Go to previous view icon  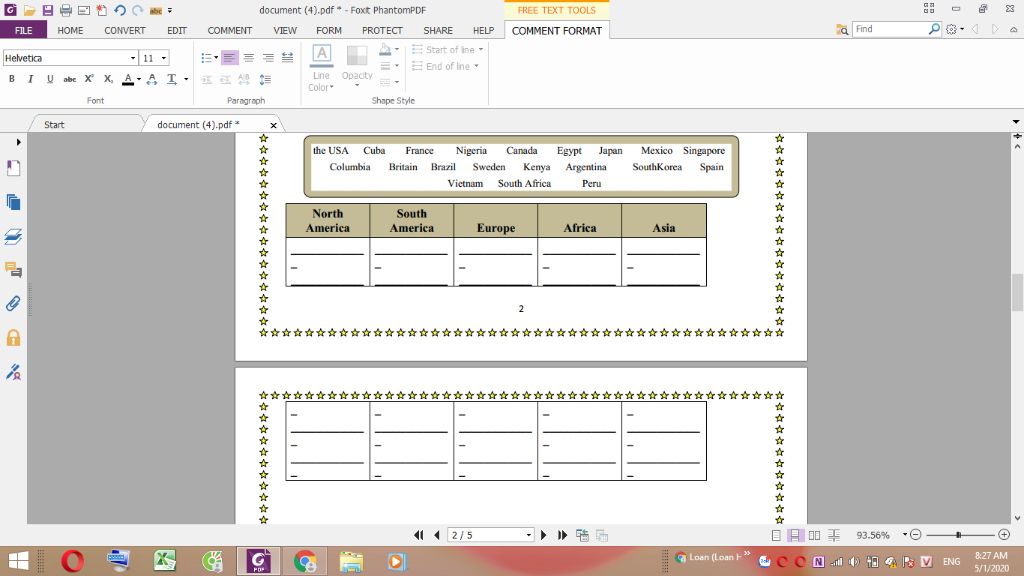pyautogui.click(x=975, y=29)
